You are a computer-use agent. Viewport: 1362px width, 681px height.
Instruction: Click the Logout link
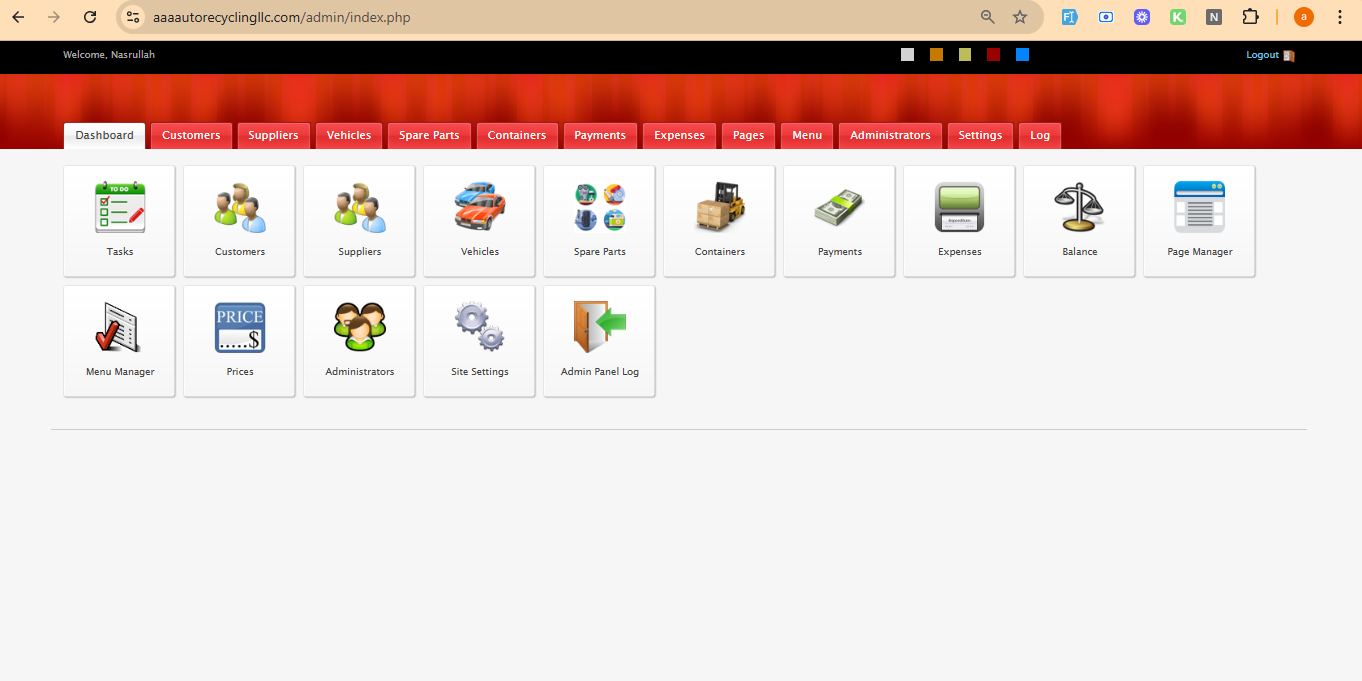pyautogui.click(x=1262, y=55)
